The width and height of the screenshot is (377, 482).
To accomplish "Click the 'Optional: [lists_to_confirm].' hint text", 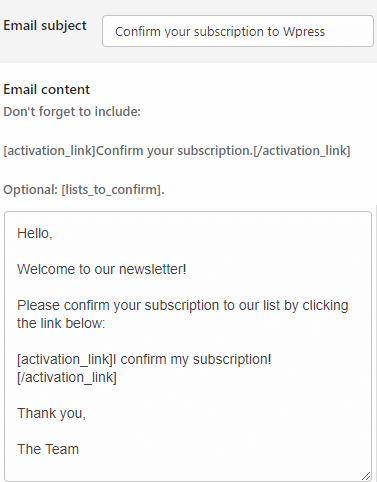I will pyautogui.click(x=84, y=190).
